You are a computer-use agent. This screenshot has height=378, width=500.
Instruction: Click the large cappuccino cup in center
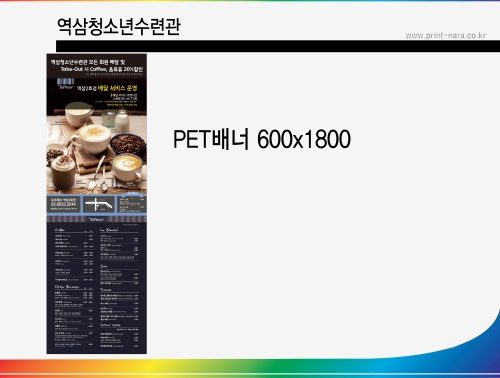click(x=94, y=138)
